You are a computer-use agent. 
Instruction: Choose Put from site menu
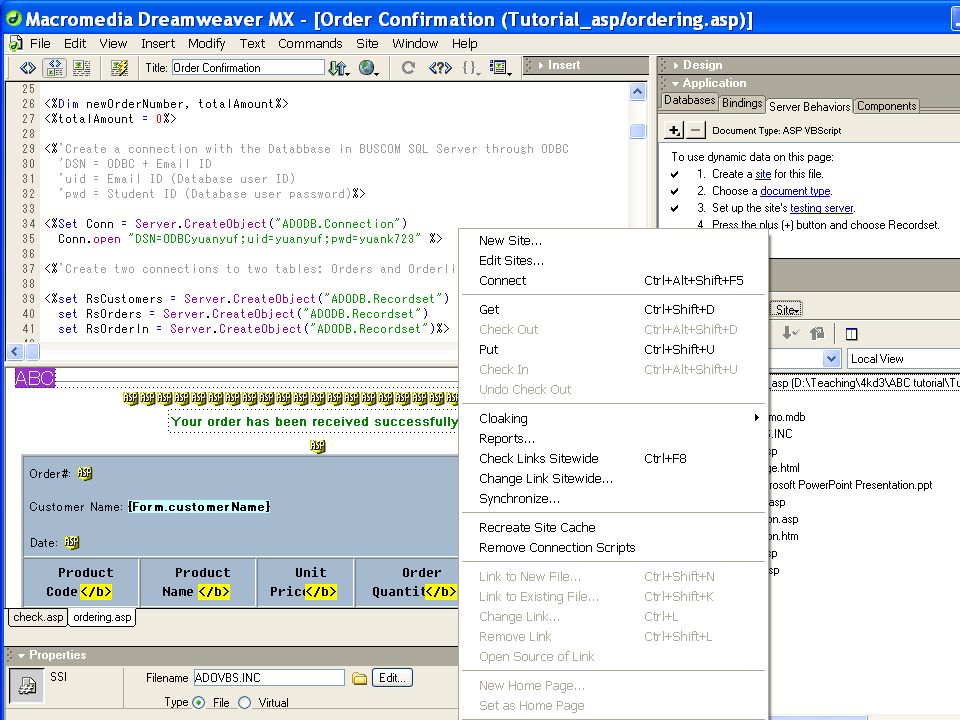613,349
